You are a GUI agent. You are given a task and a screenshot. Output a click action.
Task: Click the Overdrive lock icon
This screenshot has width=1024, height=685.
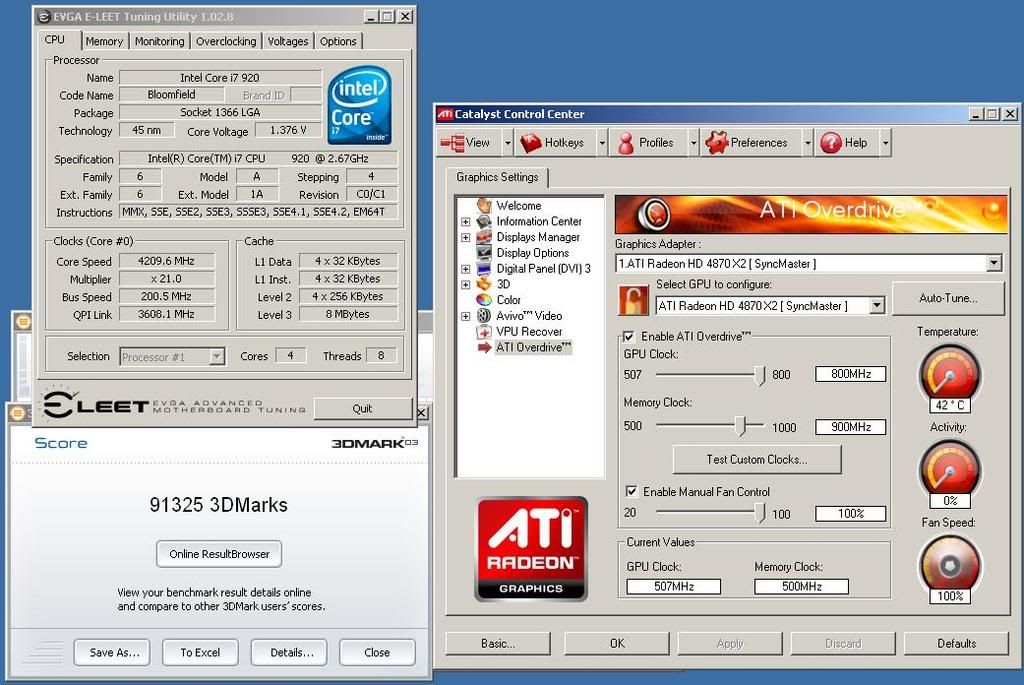[x=633, y=300]
